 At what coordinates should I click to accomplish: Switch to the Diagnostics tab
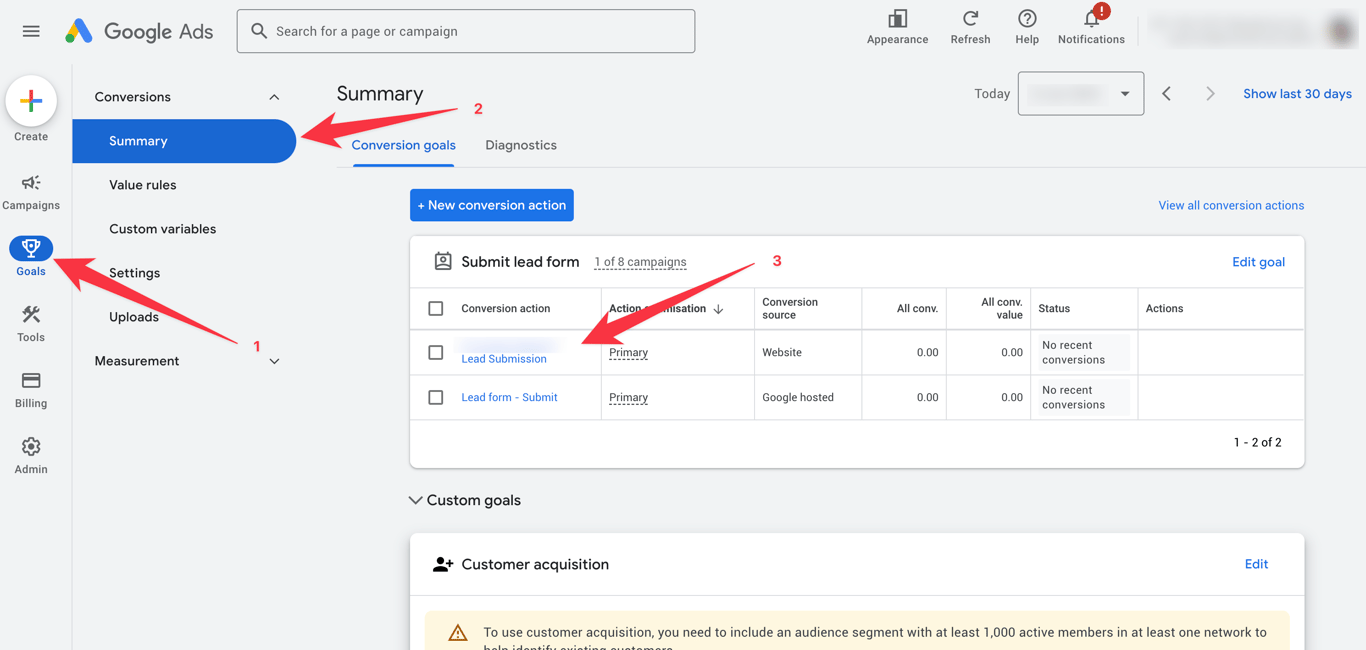[521, 145]
